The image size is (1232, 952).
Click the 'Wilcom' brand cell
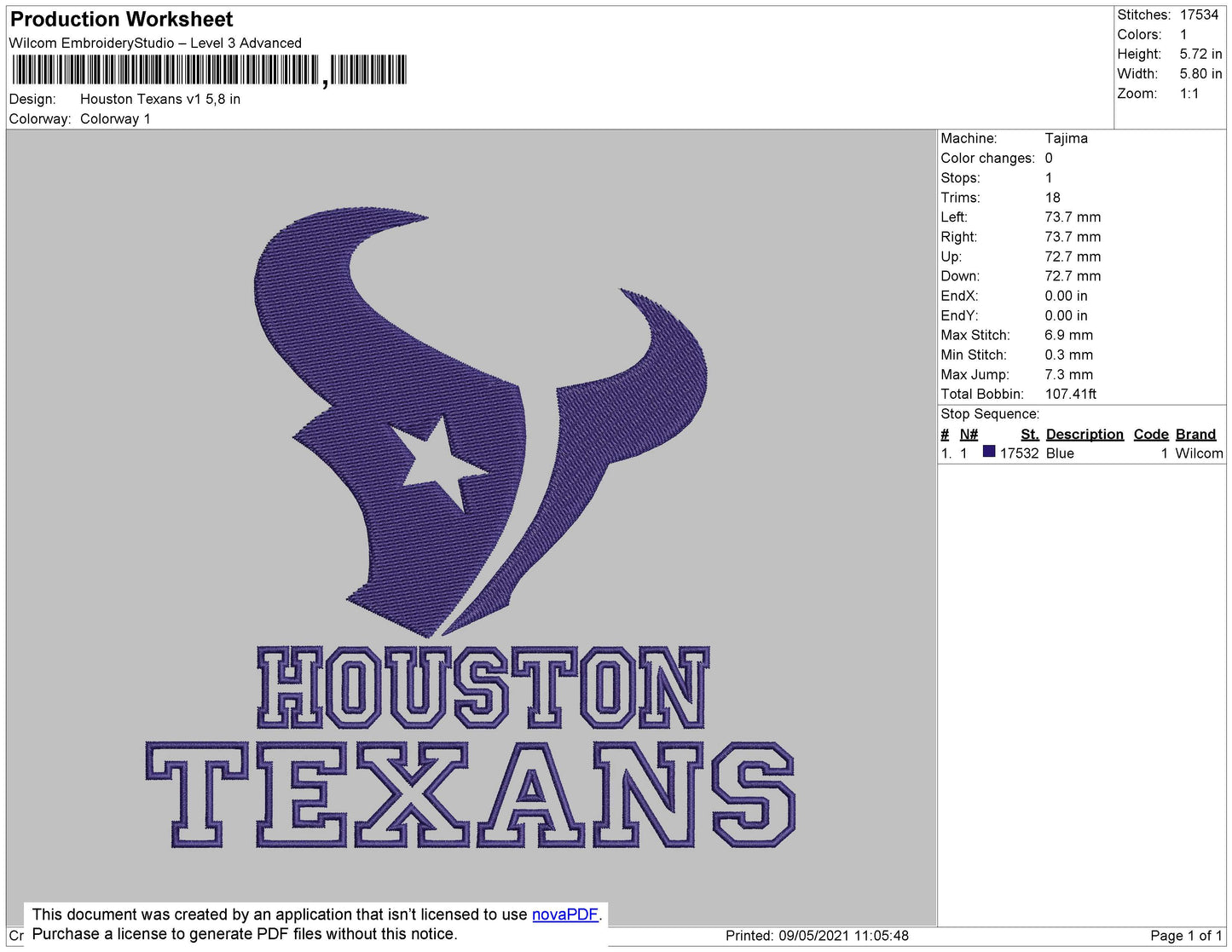point(1199,453)
